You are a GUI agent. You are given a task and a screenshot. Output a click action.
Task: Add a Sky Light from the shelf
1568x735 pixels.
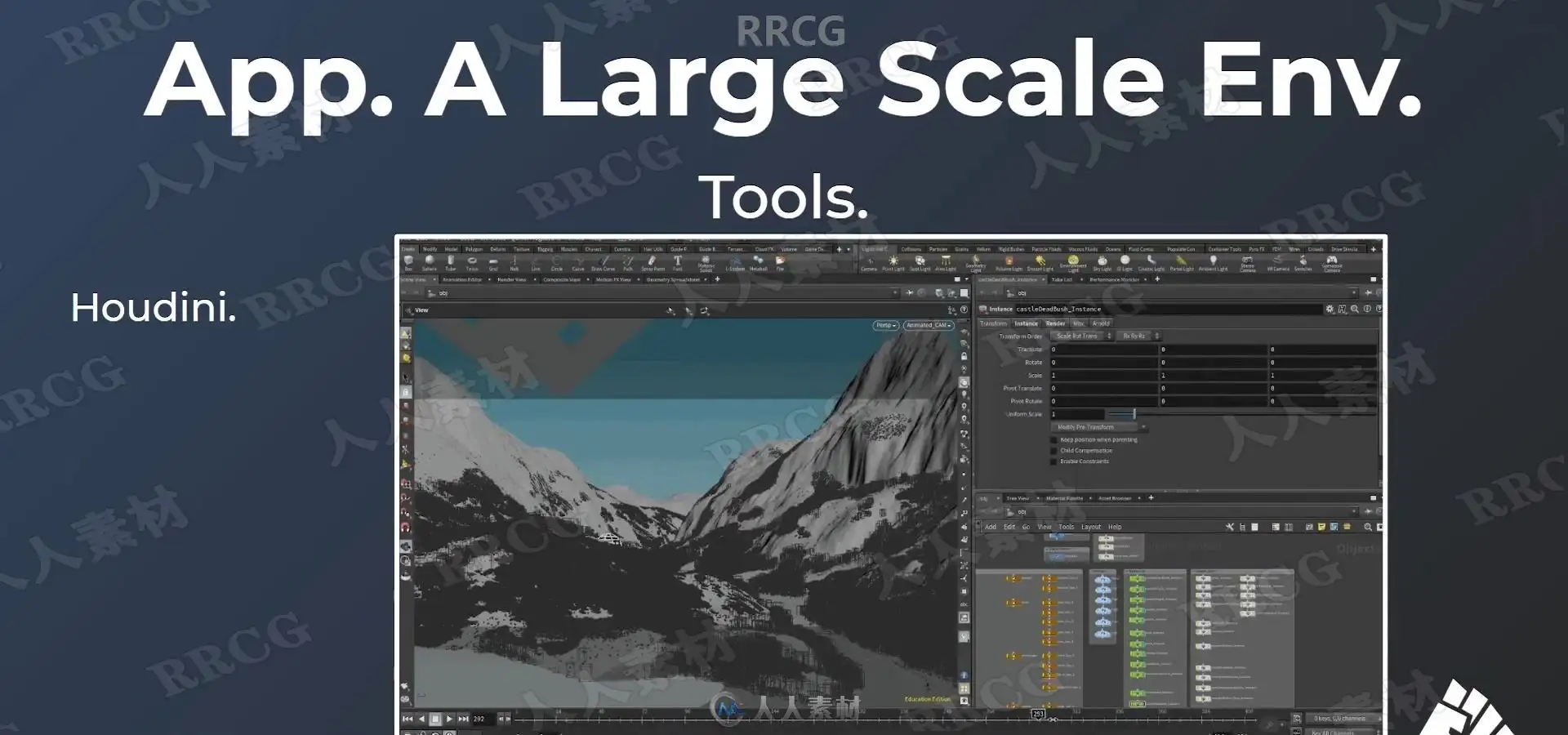(x=1102, y=263)
